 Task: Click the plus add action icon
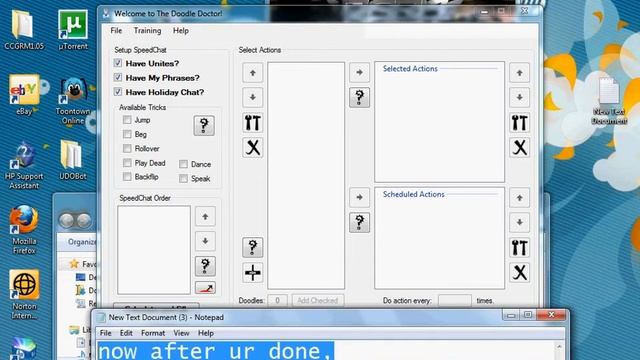click(x=253, y=272)
